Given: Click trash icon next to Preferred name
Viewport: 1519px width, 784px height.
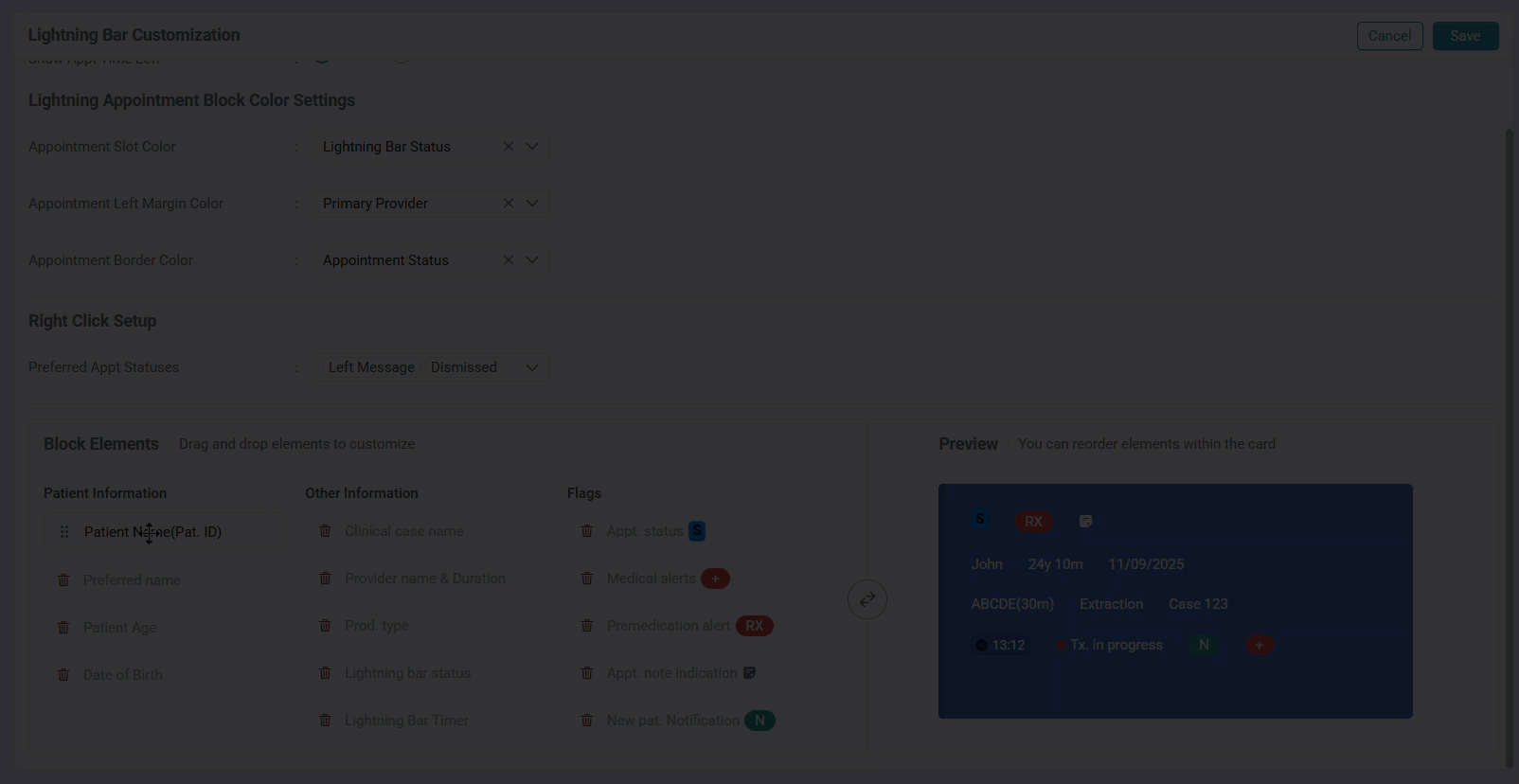Looking at the screenshot, I should [x=63, y=579].
